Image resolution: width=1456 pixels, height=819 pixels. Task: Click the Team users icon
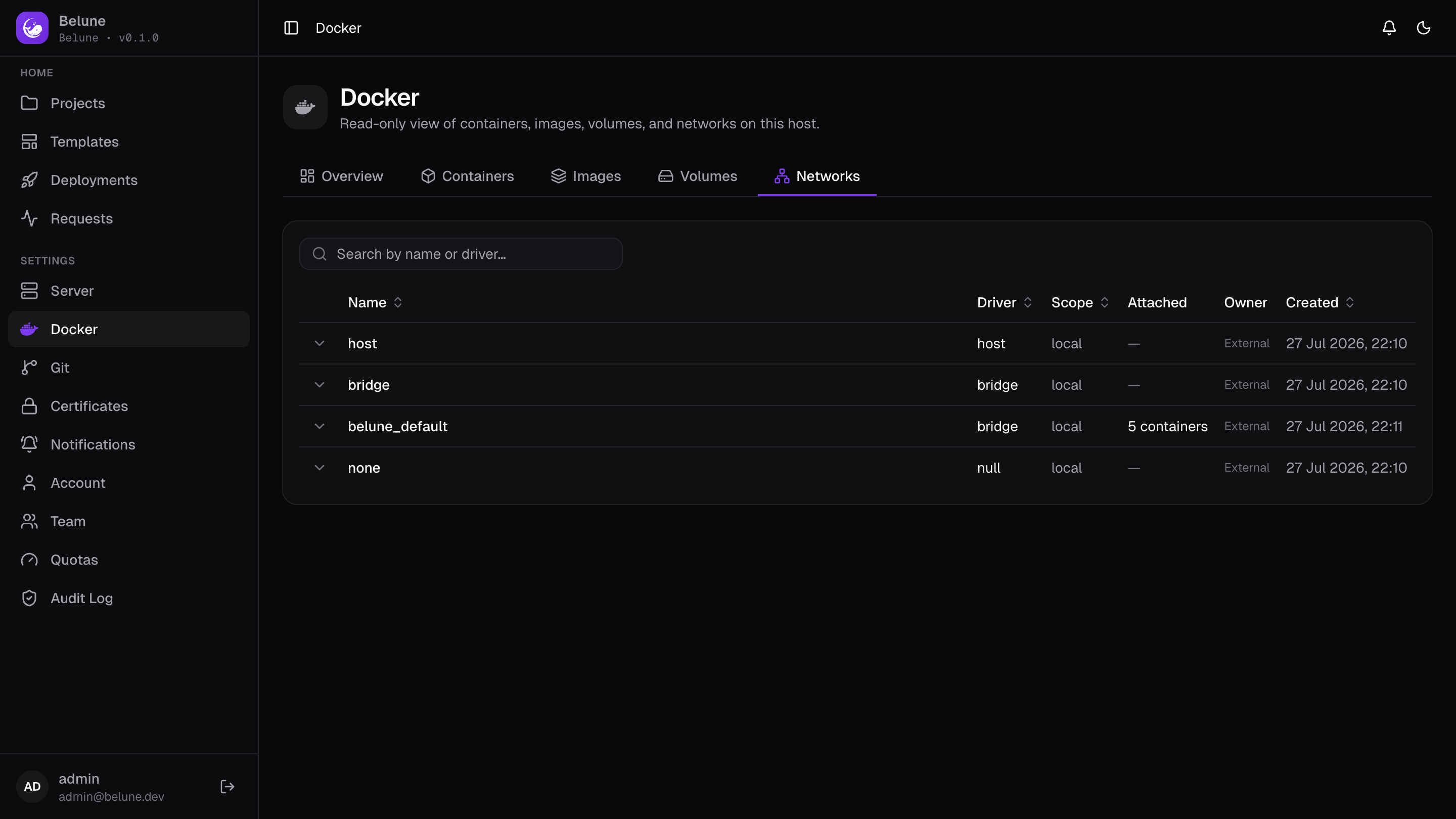[x=29, y=522]
